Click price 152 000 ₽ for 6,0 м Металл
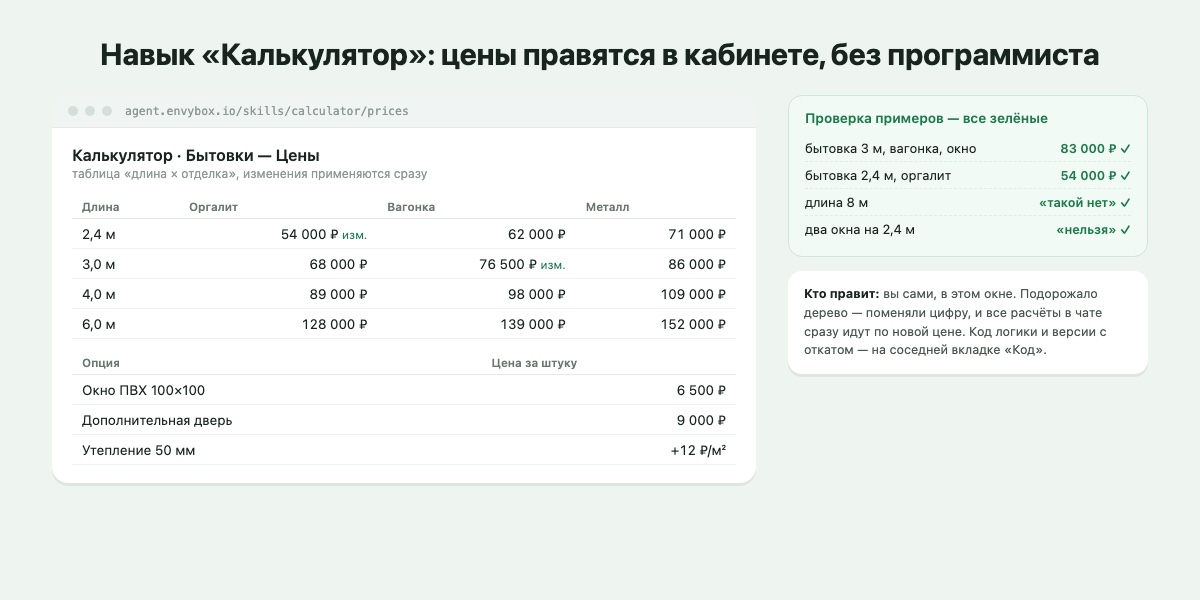The height and width of the screenshot is (600, 1200). pos(694,325)
